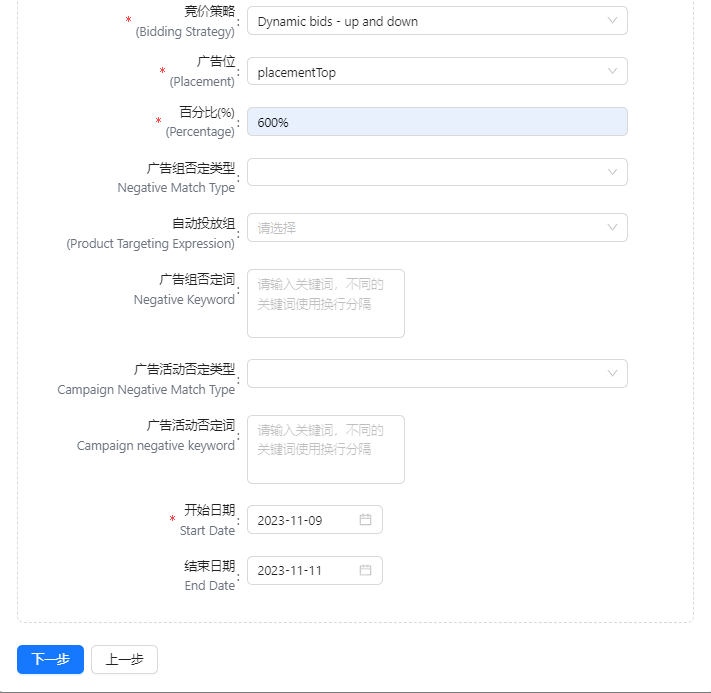Focus the Negative Keyword text area
Viewport: 711px width, 693px height.
pos(326,303)
